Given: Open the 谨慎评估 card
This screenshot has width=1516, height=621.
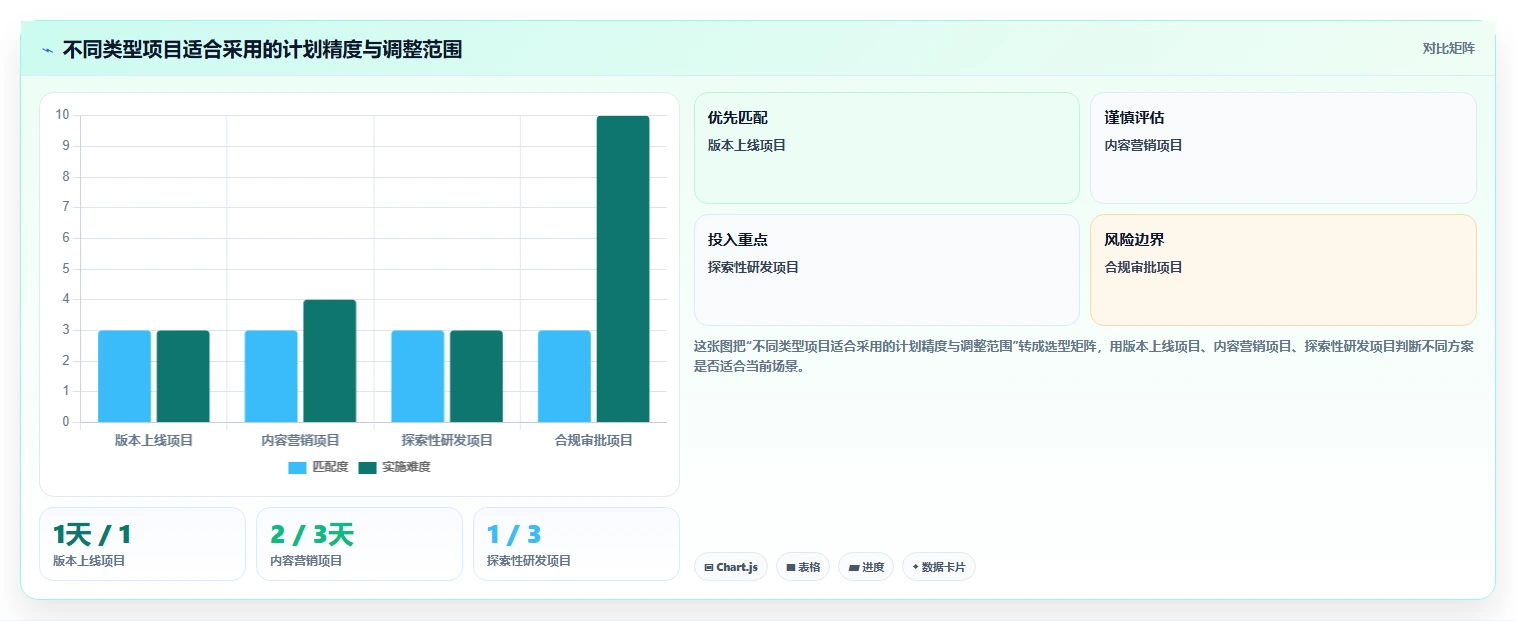Looking at the screenshot, I should 1283,148.
